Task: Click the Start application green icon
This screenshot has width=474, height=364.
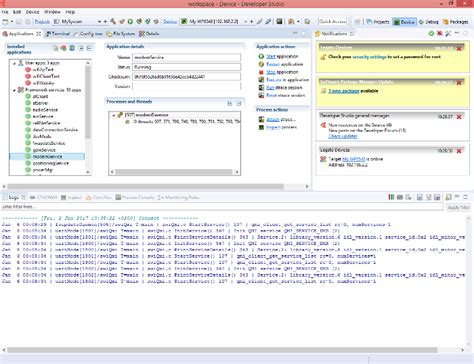Action: (x=261, y=56)
